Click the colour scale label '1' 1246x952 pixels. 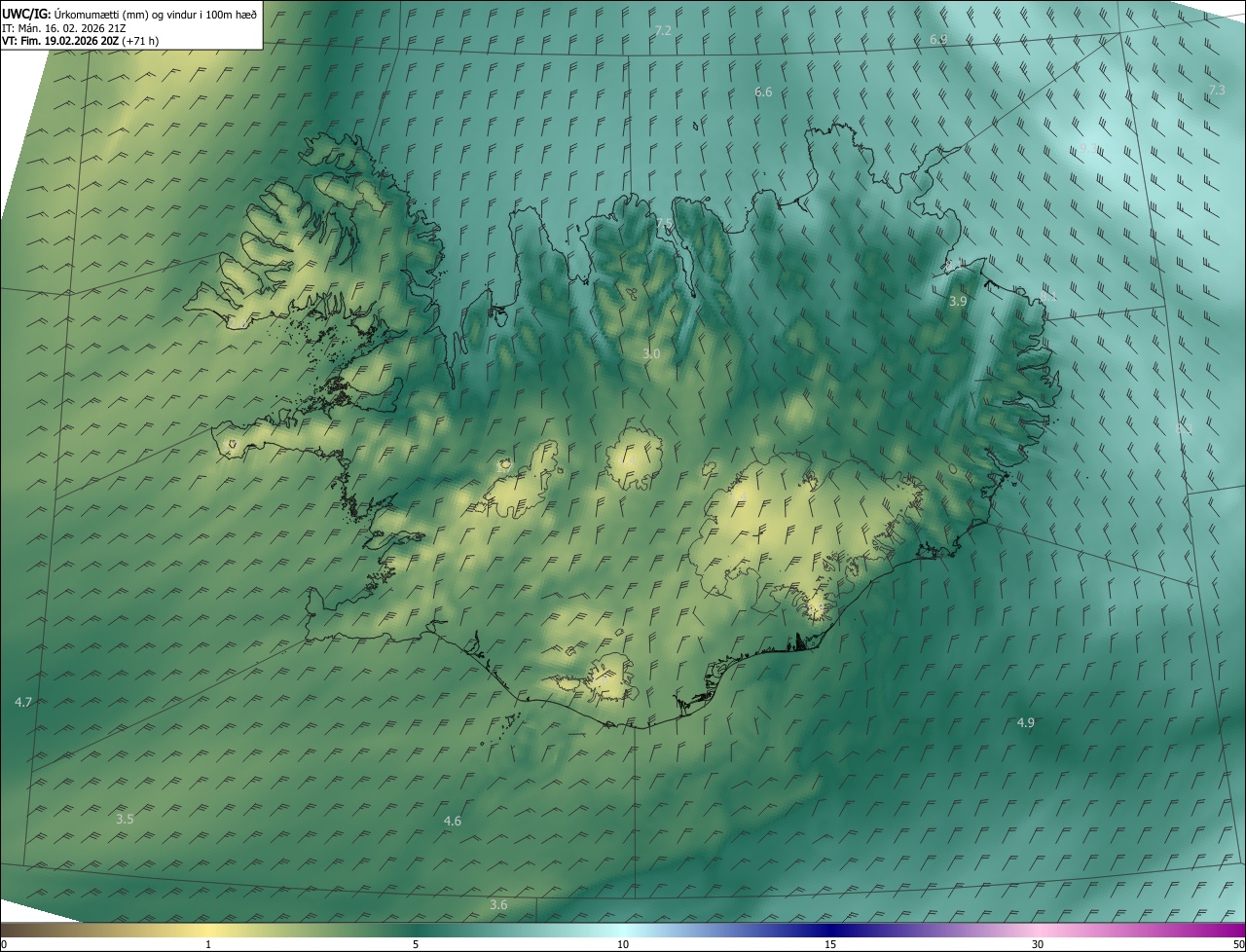208,944
